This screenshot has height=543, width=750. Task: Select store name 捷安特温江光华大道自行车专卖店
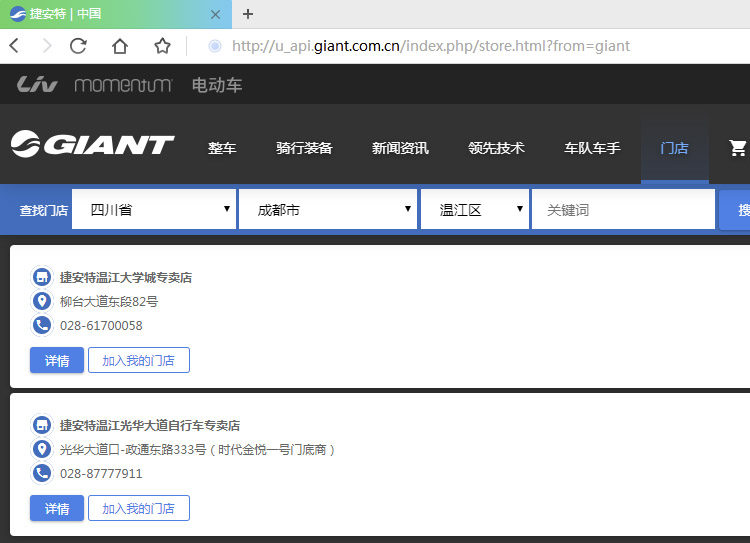[150, 425]
